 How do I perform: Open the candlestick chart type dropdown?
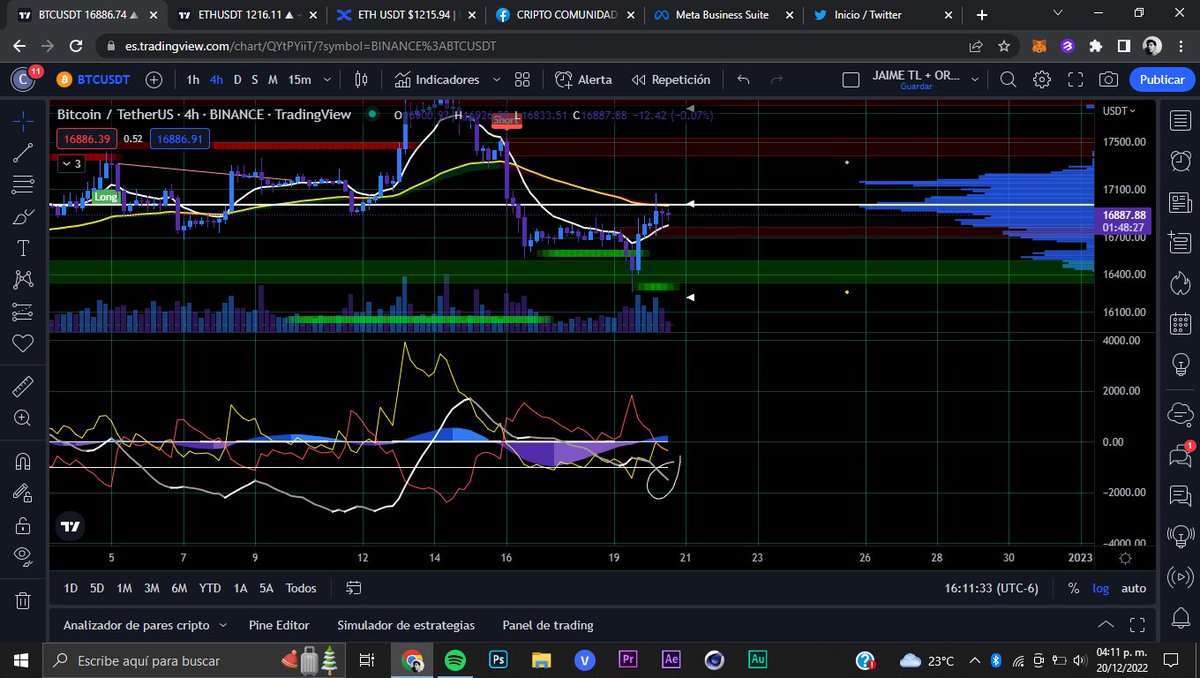click(x=362, y=80)
